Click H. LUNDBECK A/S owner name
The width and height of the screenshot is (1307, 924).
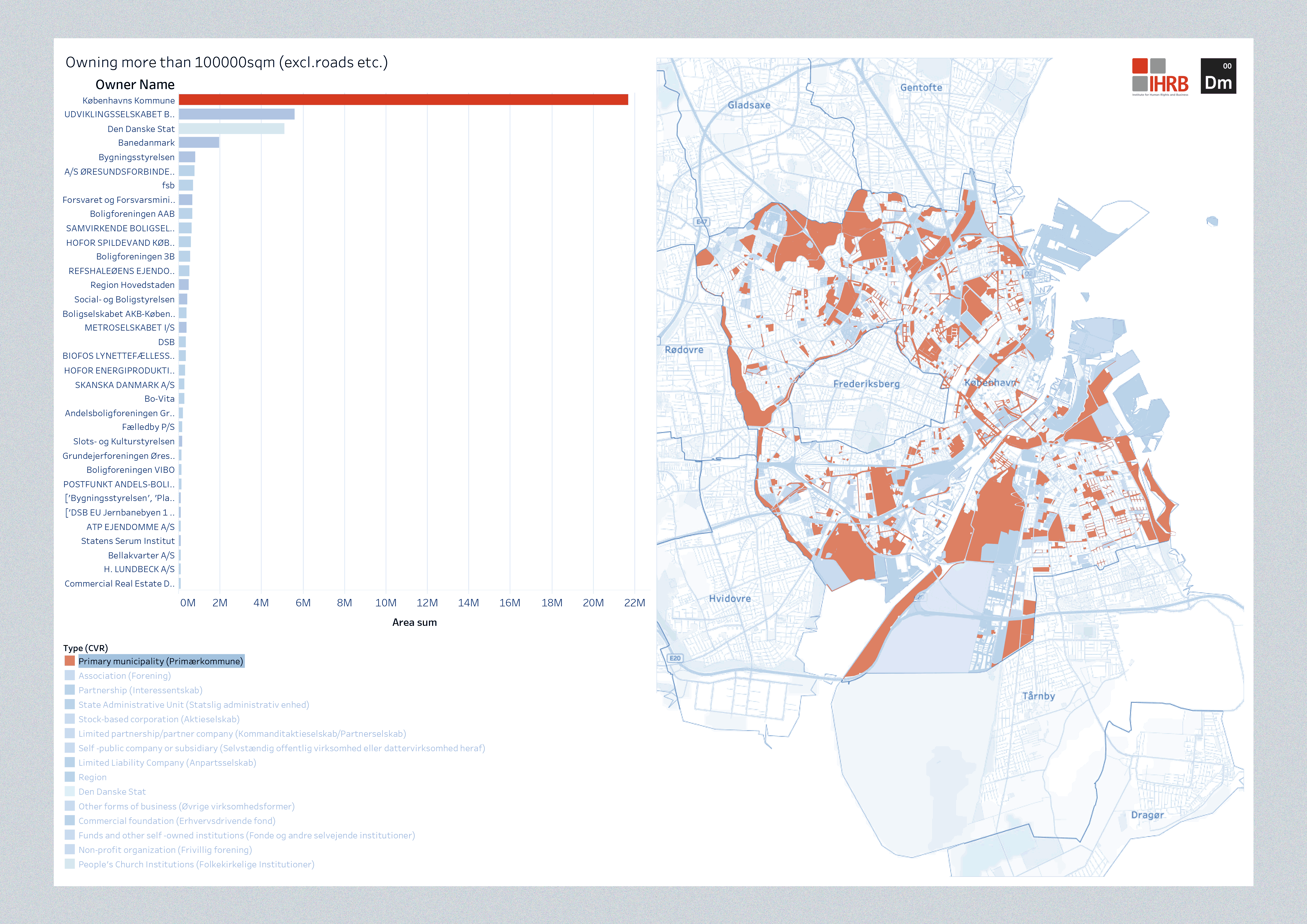coord(139,569)
